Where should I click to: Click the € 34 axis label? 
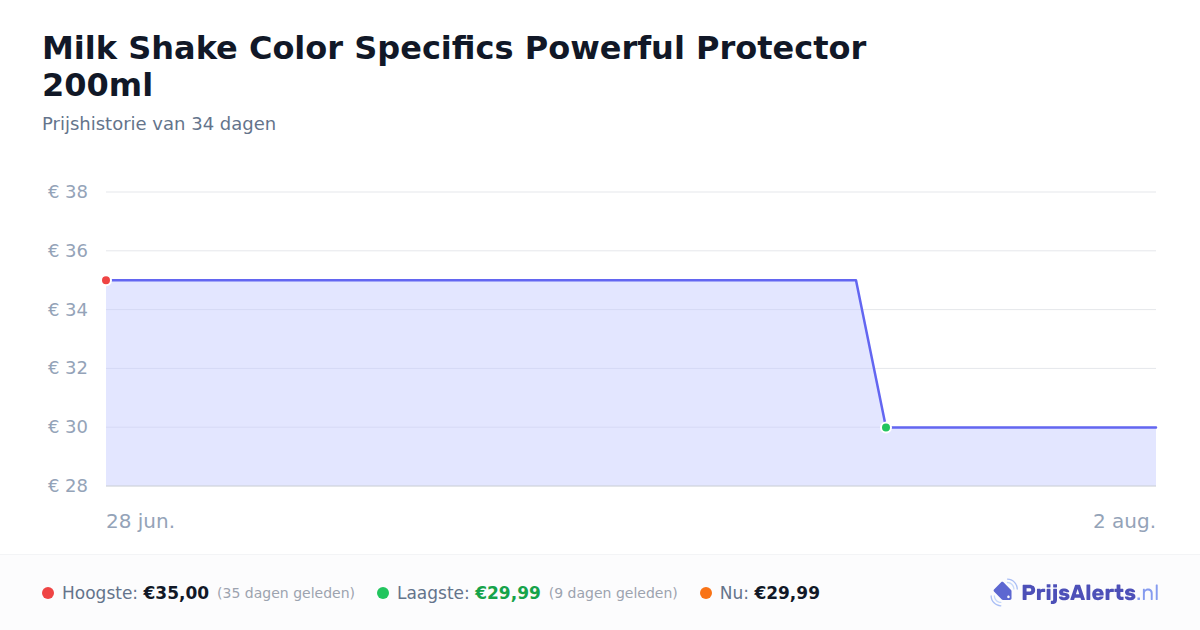tap(68, 310)
